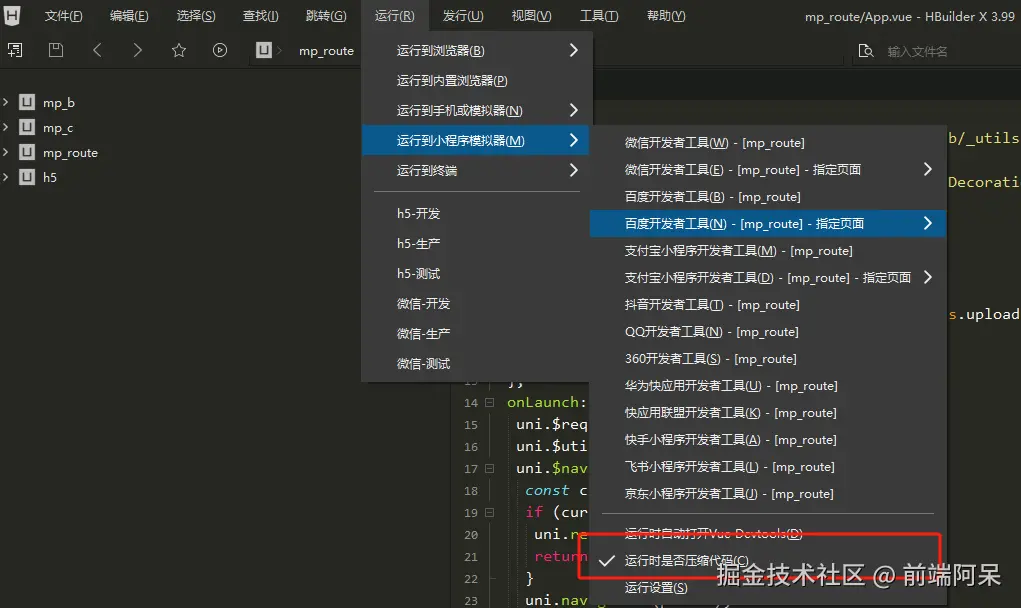Collapse code fold marker on line 19

point(490,513)
